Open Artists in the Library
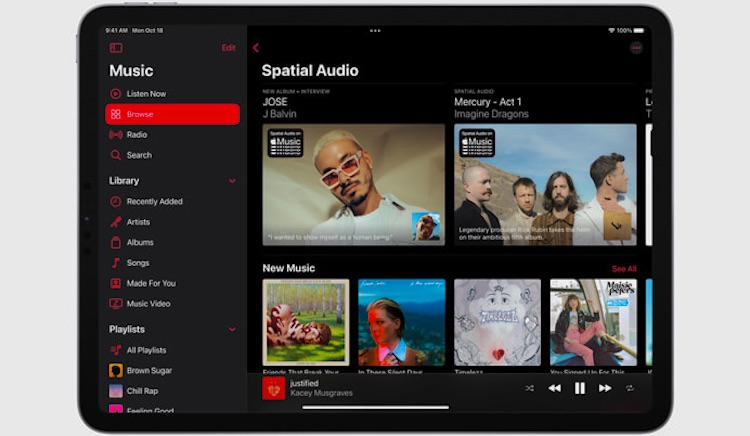Screen dimensions: 750x436 click(x=138, y=222)
